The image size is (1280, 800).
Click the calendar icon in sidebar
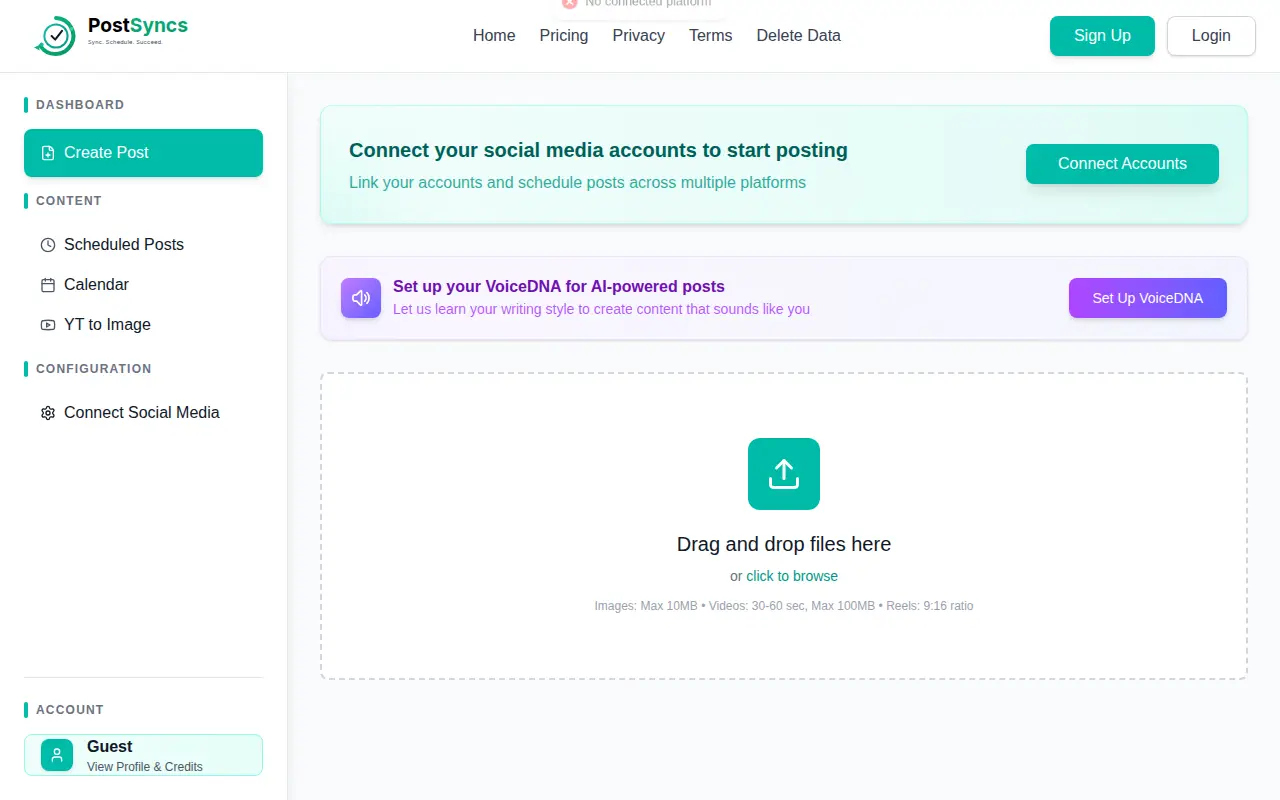coord(48,285)
